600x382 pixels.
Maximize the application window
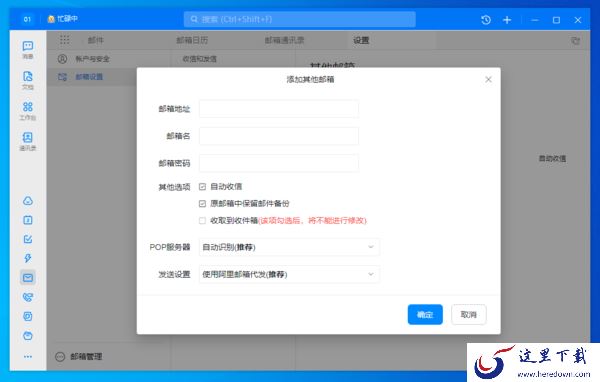click(556, 20)
